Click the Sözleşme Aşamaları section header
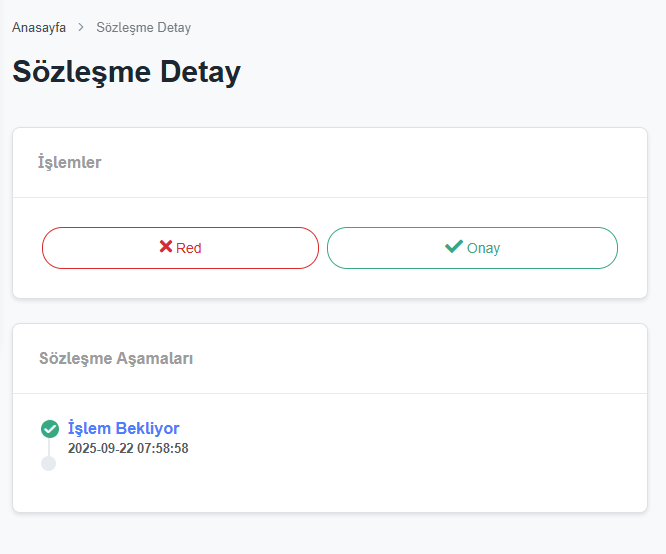This screenshot has width=666, height=554. (x=116, y=358)
